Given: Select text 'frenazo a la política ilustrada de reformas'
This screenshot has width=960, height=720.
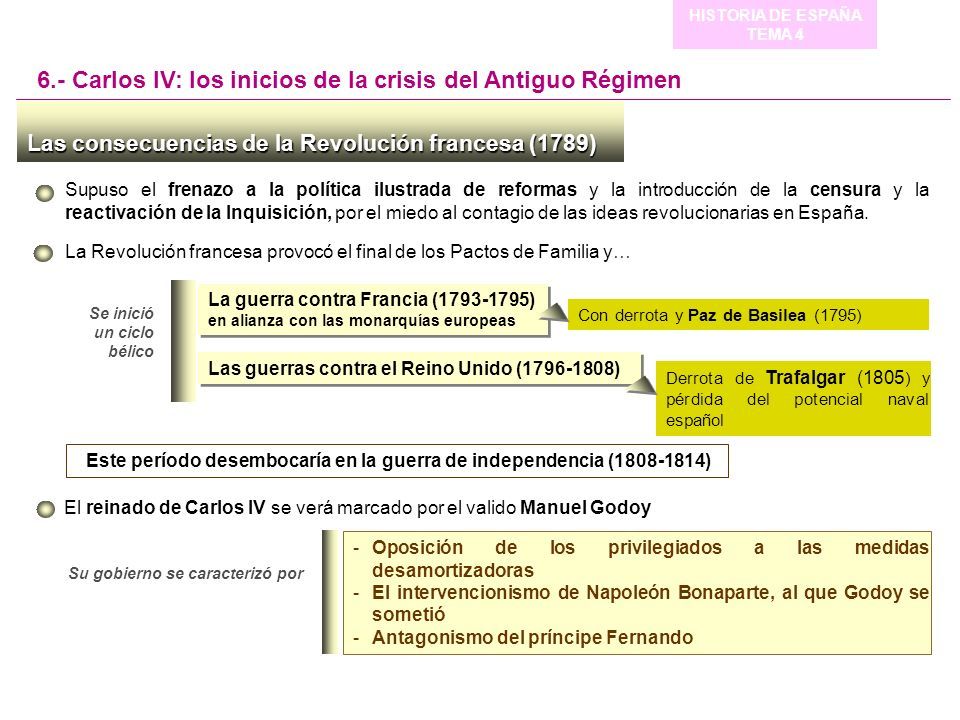Looking at the screenshot, I should point(372,190).
